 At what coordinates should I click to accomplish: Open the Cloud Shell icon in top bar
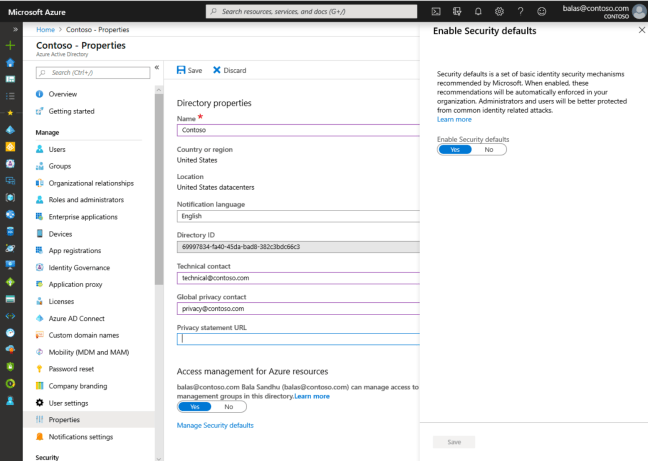click(x=436, y=11)
